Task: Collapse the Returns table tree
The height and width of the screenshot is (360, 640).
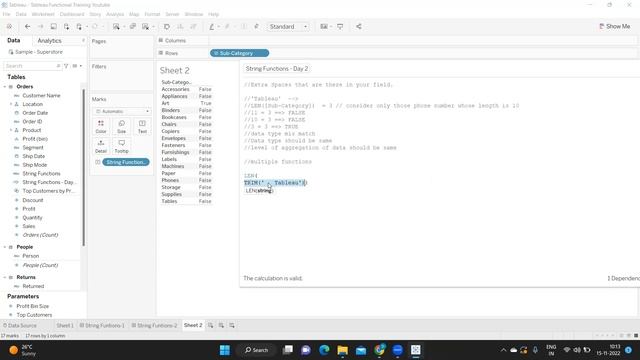Action: pos(5,277)
